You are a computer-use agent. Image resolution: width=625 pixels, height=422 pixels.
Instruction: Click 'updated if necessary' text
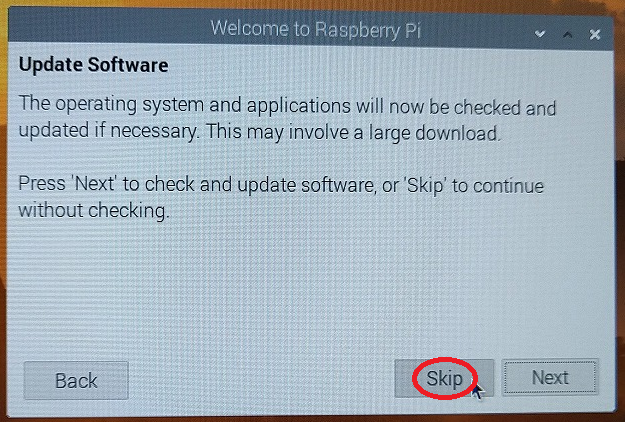click(108, 131)
